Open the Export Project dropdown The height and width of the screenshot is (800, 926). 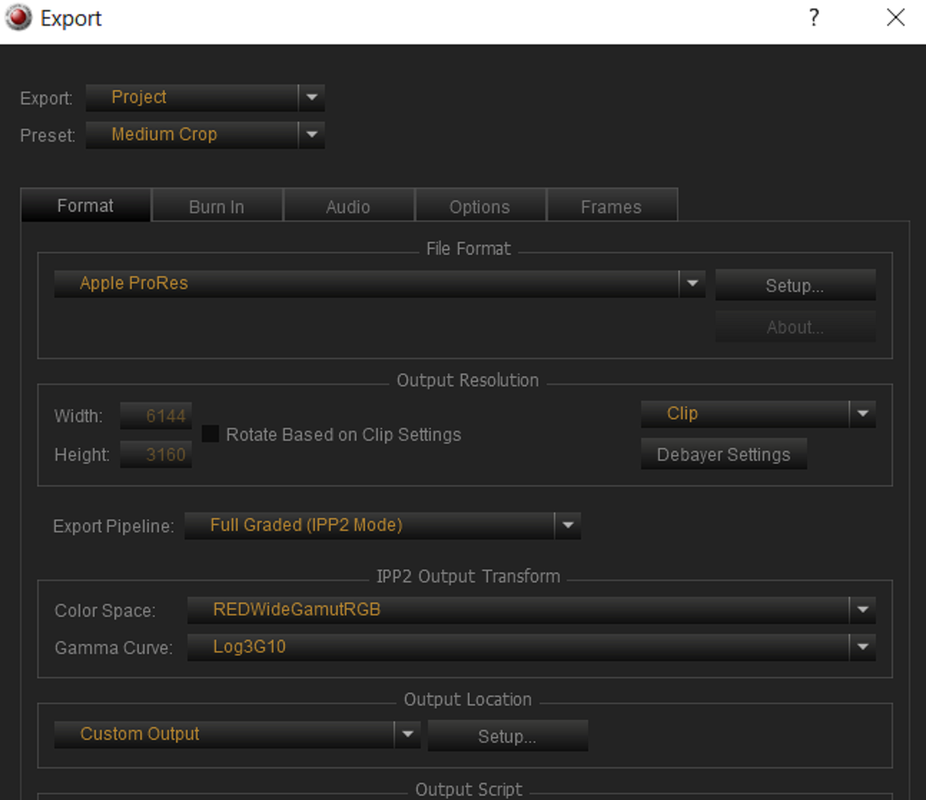(205, 97)
